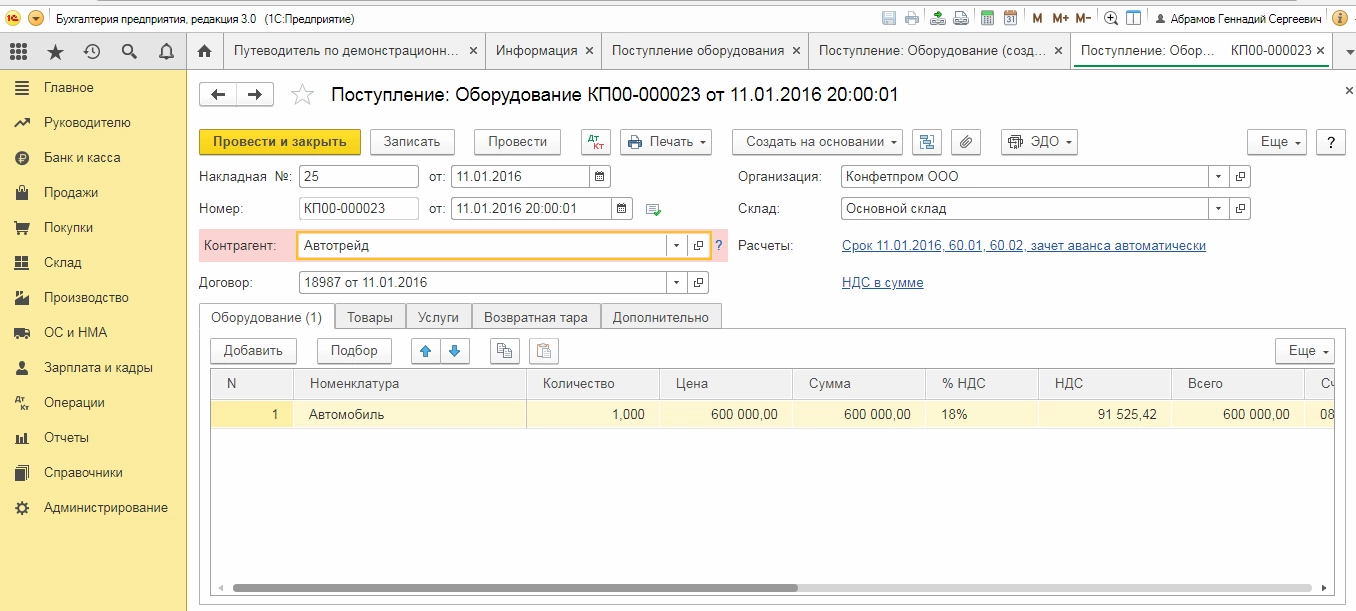1356x611 pixels.
Task: Open Банк и касса section in sidebar
Action: [82, 158]
